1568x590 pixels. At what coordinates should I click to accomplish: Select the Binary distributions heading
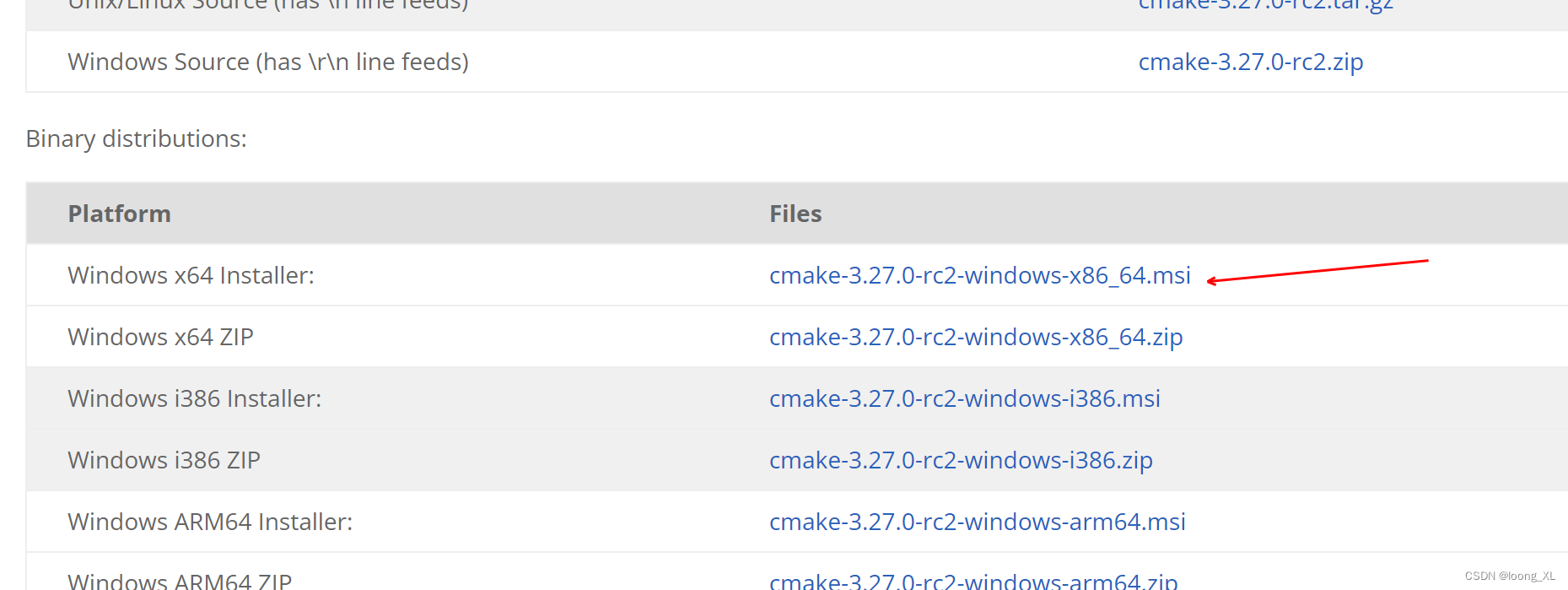[136, 138]
